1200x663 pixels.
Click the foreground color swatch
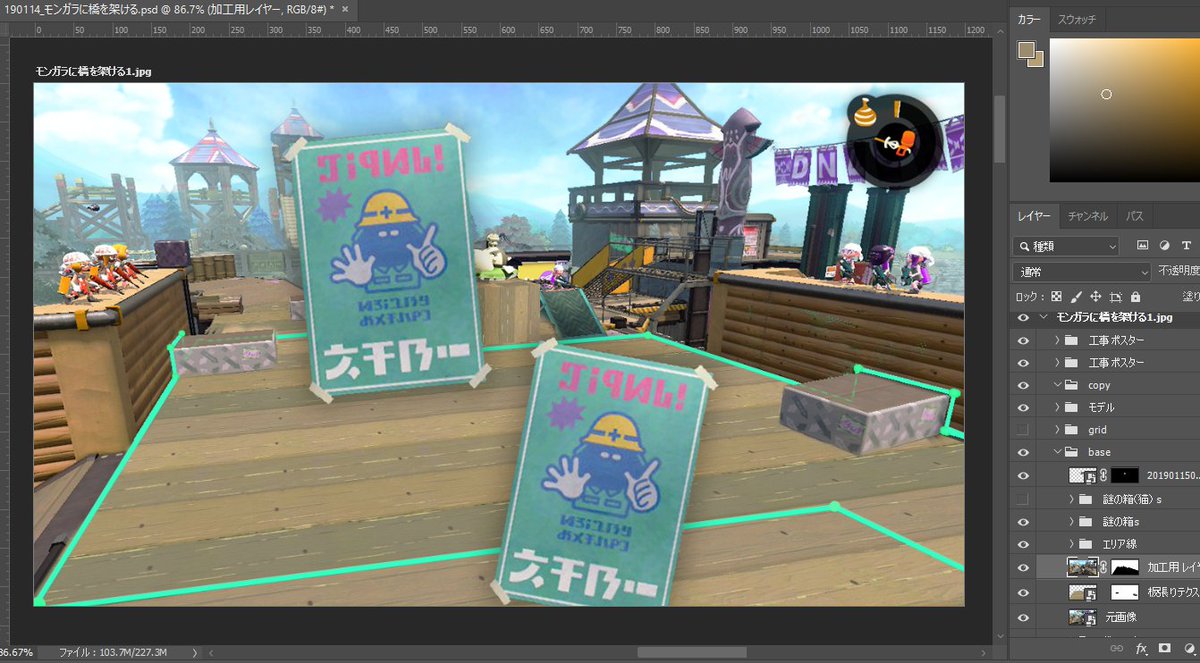coord(1024,48)
